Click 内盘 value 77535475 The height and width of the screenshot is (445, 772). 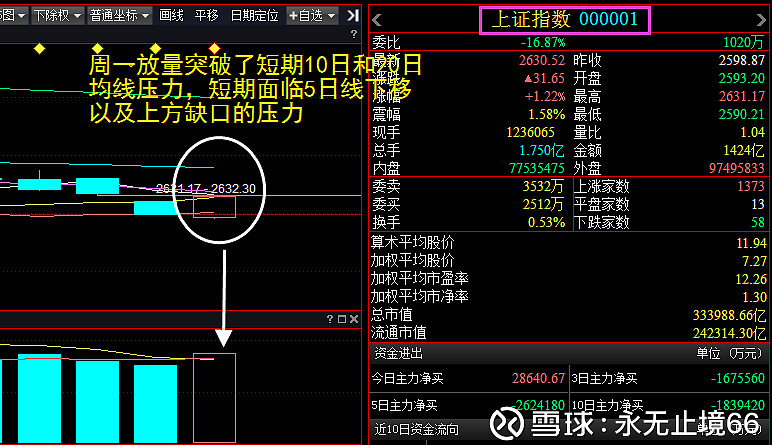pos(537,168)
